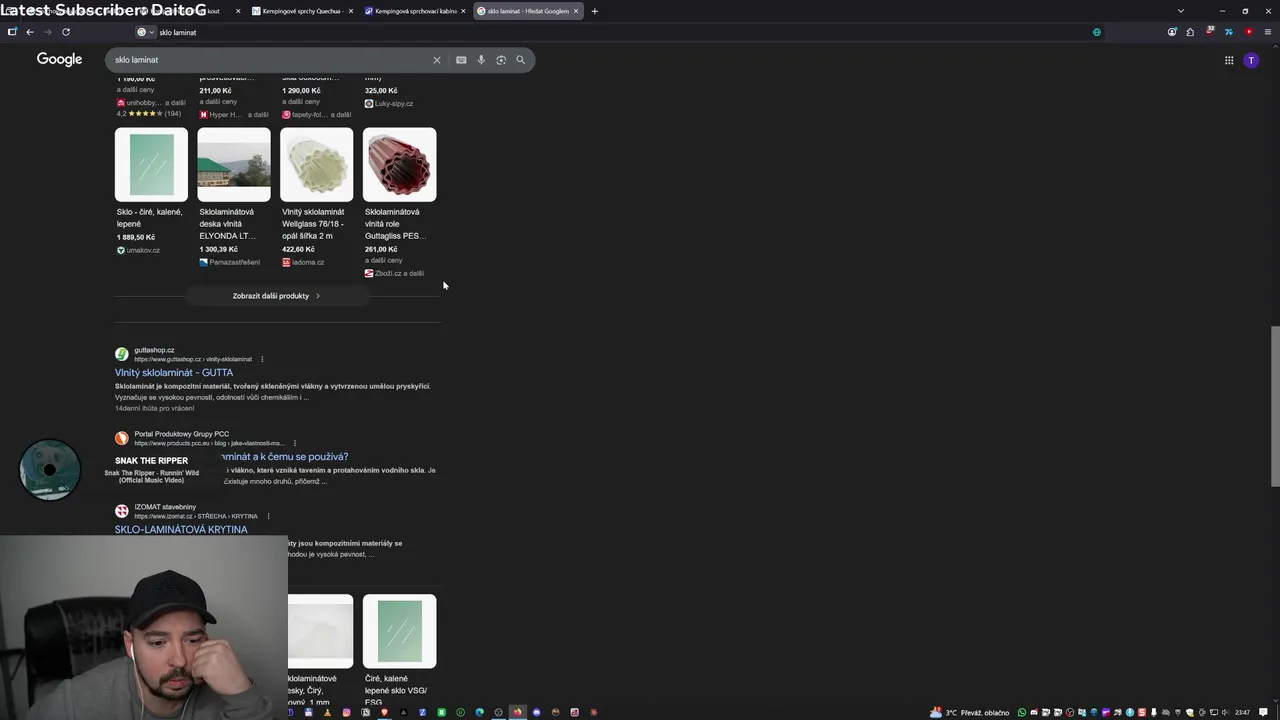
Task: Click the address bar showing sklo laminat
Action: click(x=620, y=32)
